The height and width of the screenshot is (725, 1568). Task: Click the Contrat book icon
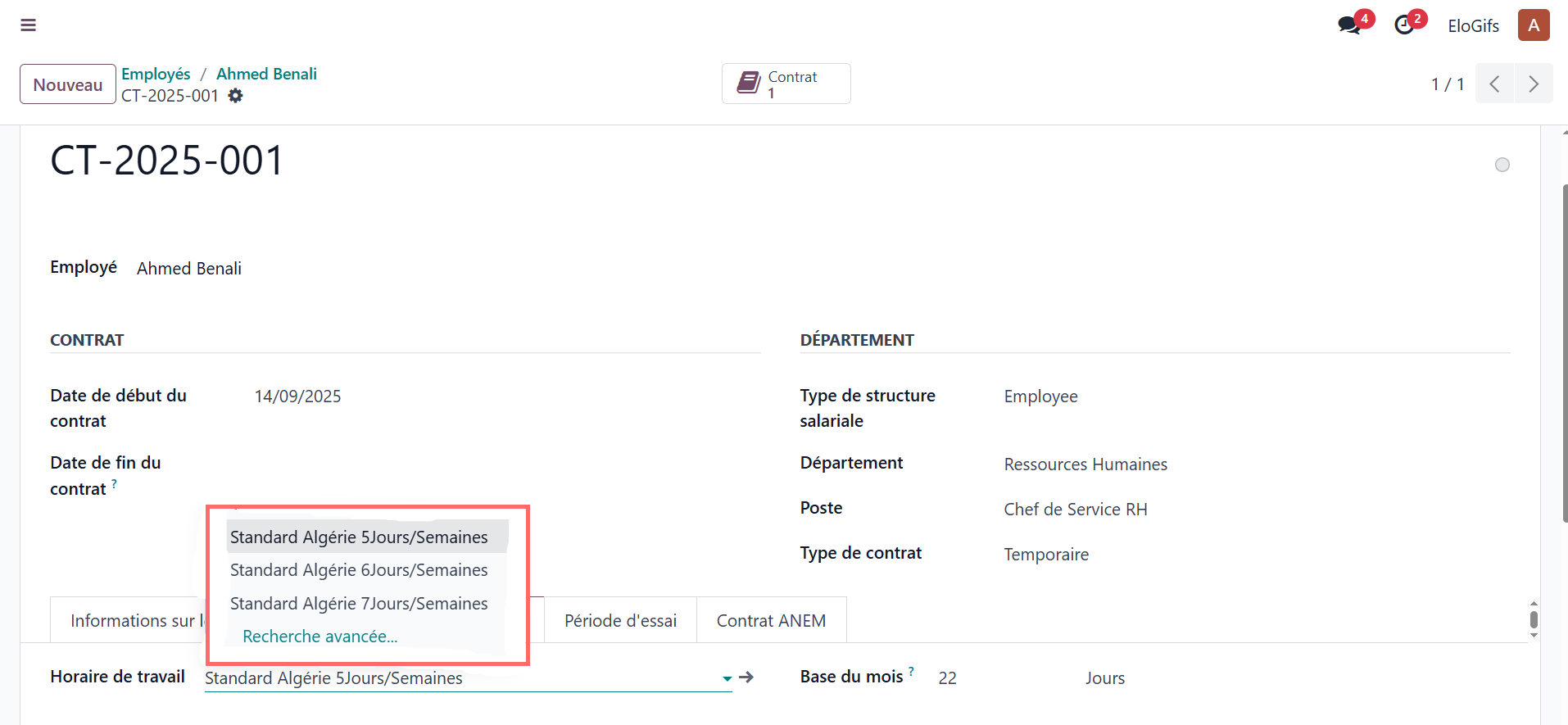pos(749,83)
